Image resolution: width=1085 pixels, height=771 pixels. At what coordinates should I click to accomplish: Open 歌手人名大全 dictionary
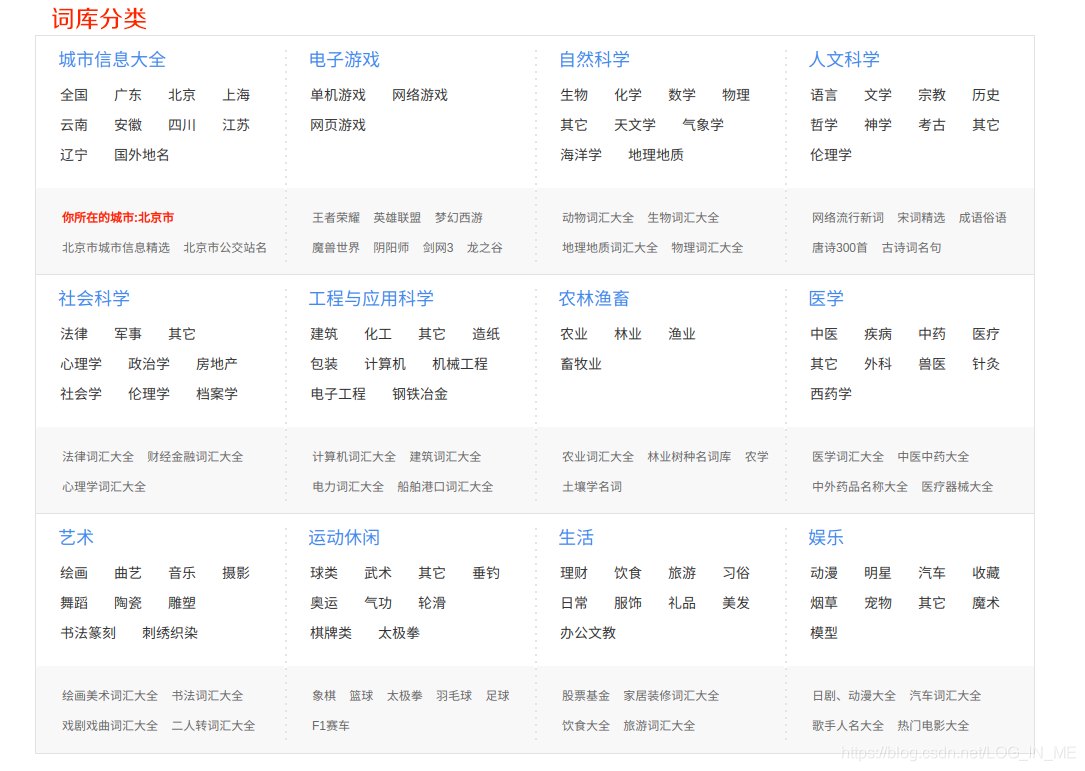click(848, 726)
